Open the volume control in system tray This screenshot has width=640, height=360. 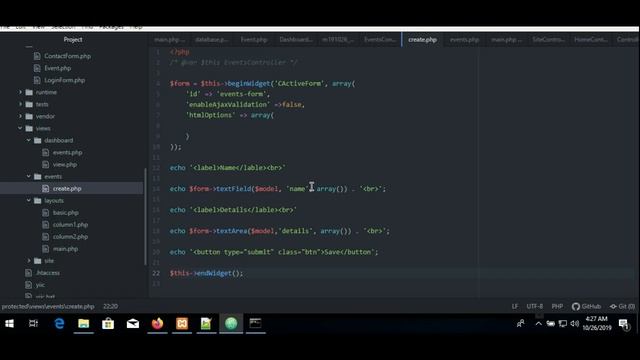point(575,324)
